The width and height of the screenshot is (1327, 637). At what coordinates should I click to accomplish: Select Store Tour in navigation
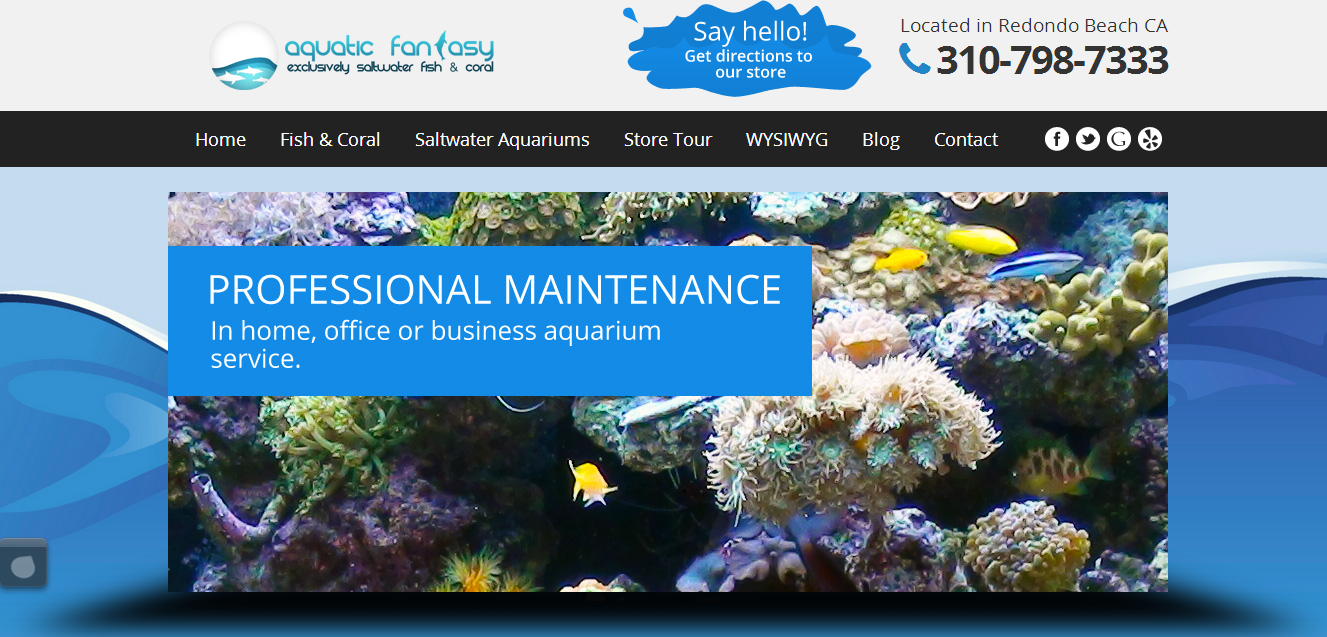(667, 140)
